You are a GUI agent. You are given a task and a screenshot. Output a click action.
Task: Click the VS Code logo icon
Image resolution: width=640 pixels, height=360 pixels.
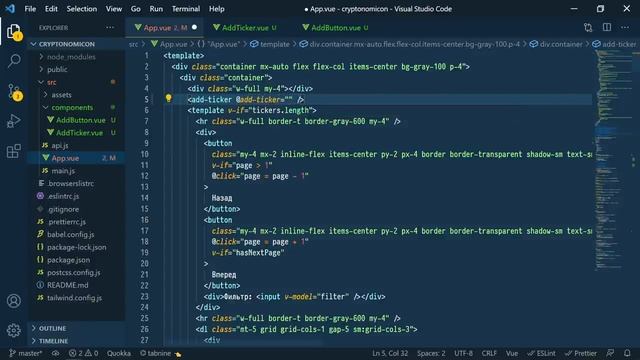click(x=10, y=9)
